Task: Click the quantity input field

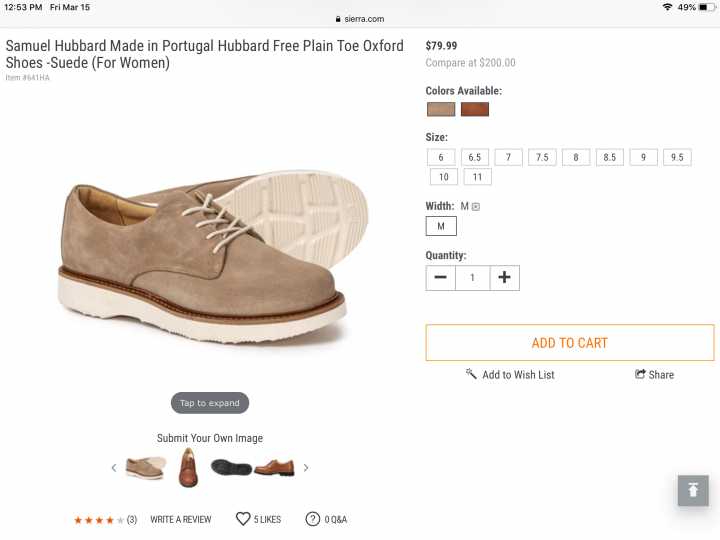Action: tap(472, 278)
